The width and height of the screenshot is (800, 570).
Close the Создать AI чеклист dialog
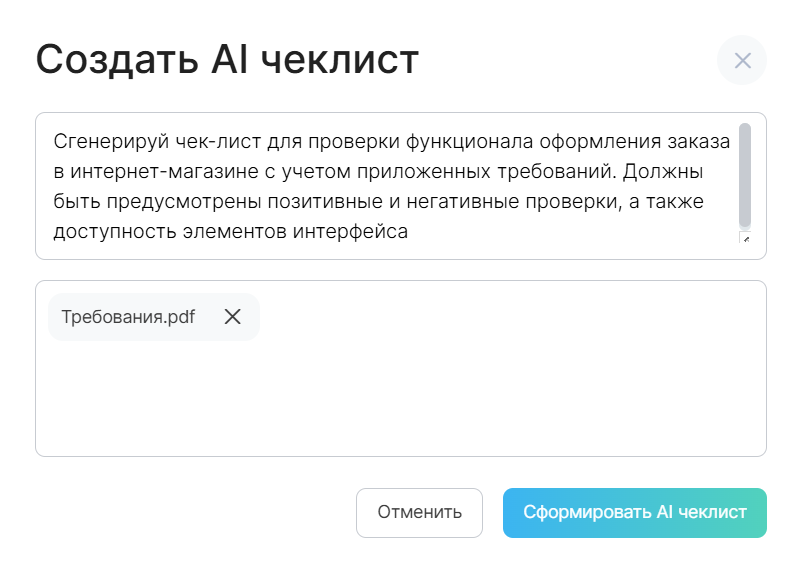742,61
